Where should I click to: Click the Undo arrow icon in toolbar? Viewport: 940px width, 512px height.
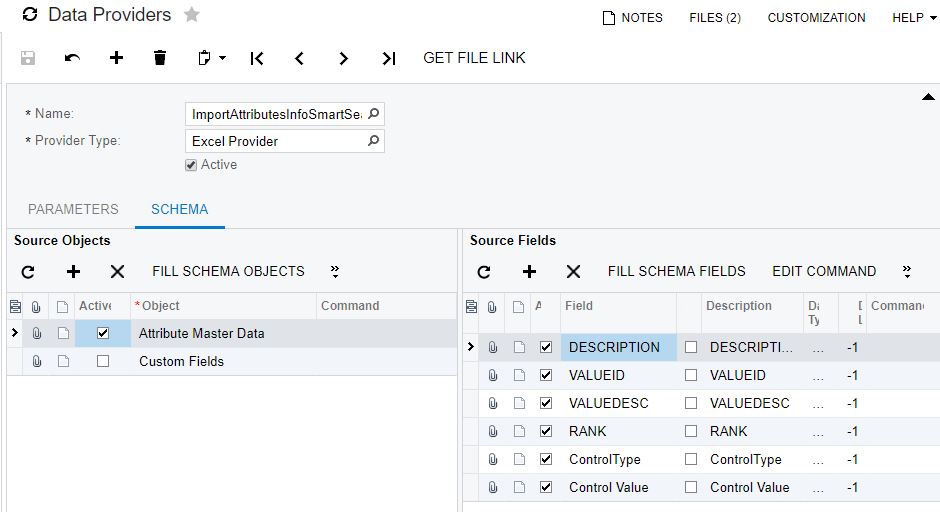tap(72, 58)
